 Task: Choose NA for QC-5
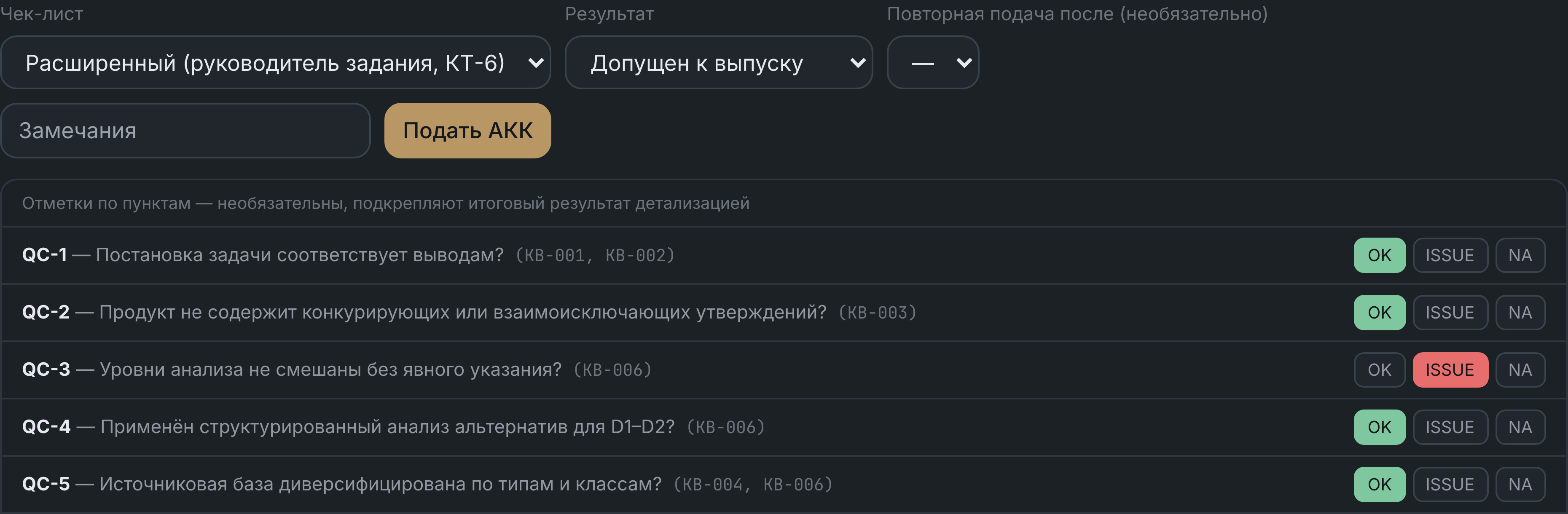click(x=1520, y=484)
